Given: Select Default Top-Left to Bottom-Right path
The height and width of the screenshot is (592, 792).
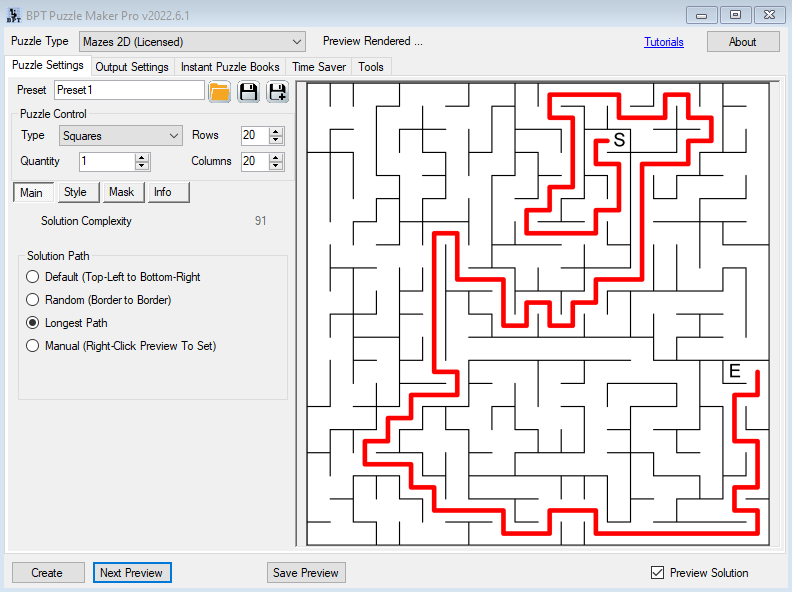Looking at the screenshot, I should 33,277.
